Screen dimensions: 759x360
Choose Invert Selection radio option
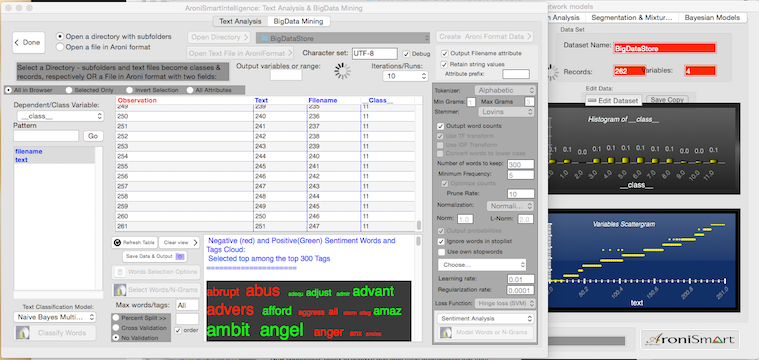(x=129, y=90)
